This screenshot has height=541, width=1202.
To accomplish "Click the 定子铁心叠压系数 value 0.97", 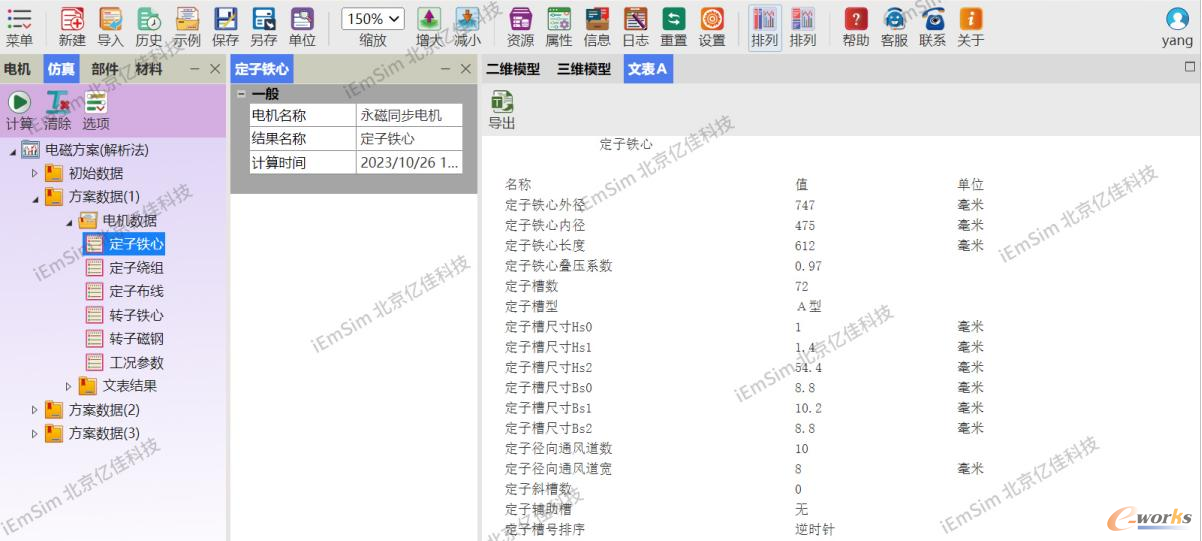I will [x=808, y=266].
